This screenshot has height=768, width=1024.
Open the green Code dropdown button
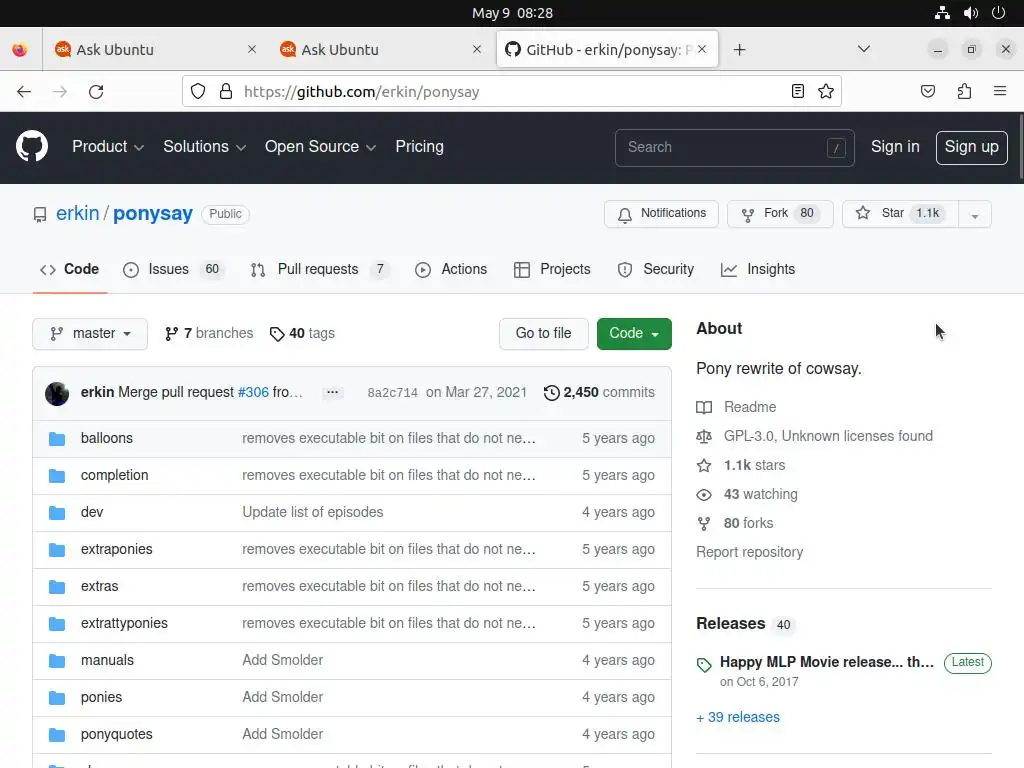(634, 334)
